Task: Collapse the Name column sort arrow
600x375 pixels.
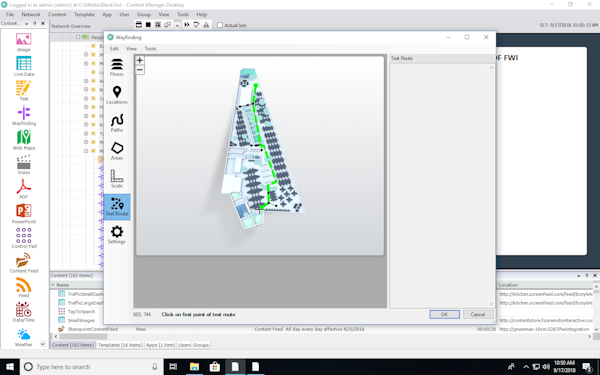Action: point(53,285)
